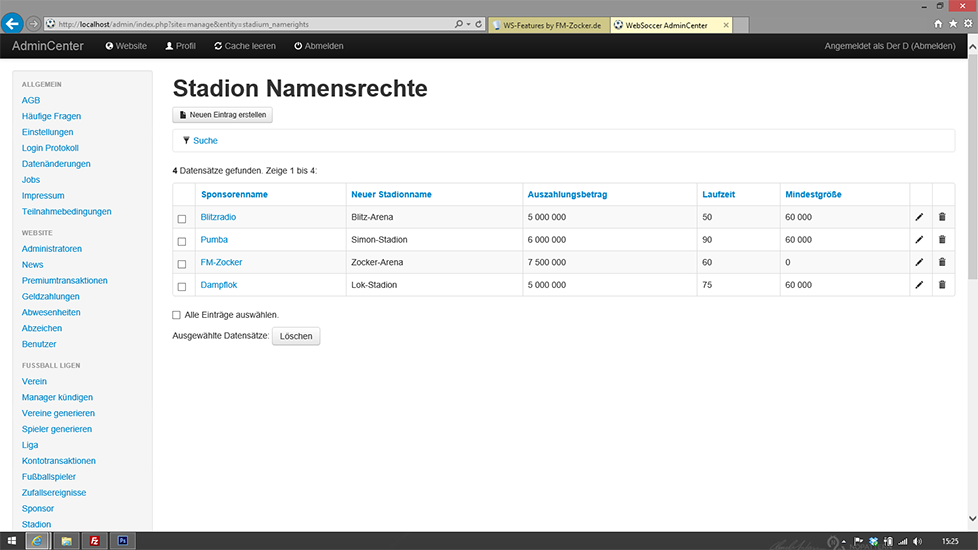Click the trash icon for Blitzradio
Viewport: 978px width, 550px height.
[941, 217]
